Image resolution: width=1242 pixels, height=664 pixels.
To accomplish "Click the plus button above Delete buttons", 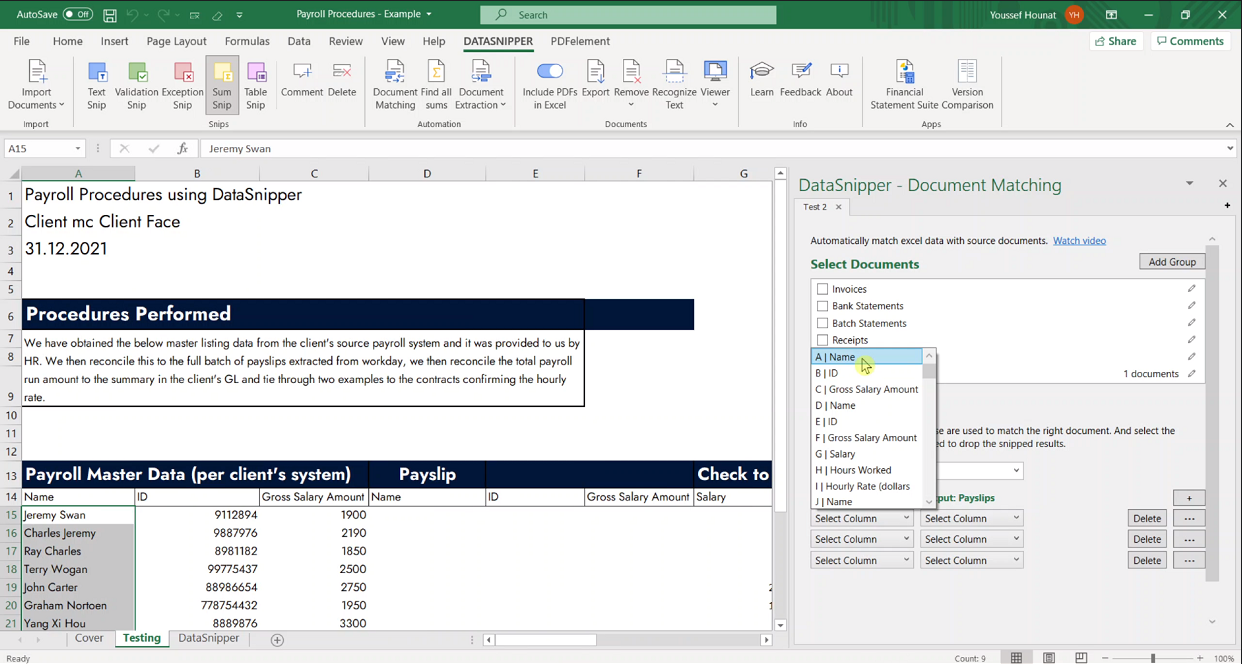I will (1189, 498).
